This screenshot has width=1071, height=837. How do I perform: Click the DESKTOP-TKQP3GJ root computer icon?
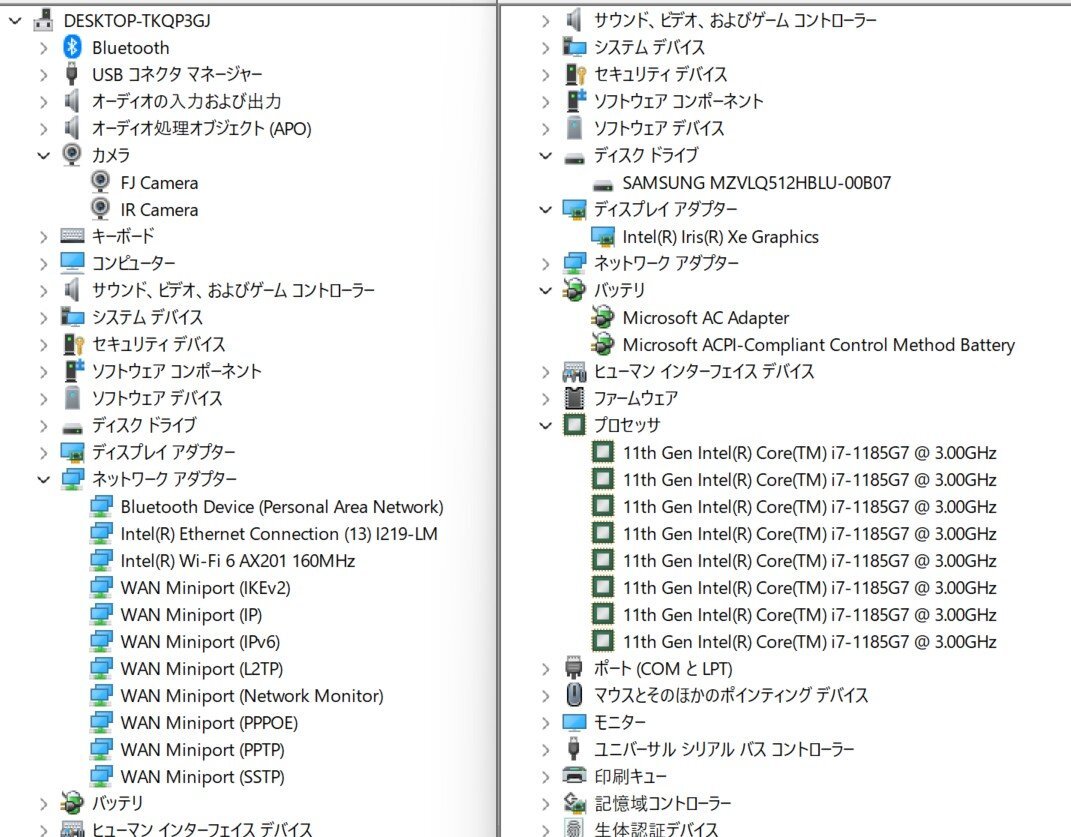(x=43, y=20)
